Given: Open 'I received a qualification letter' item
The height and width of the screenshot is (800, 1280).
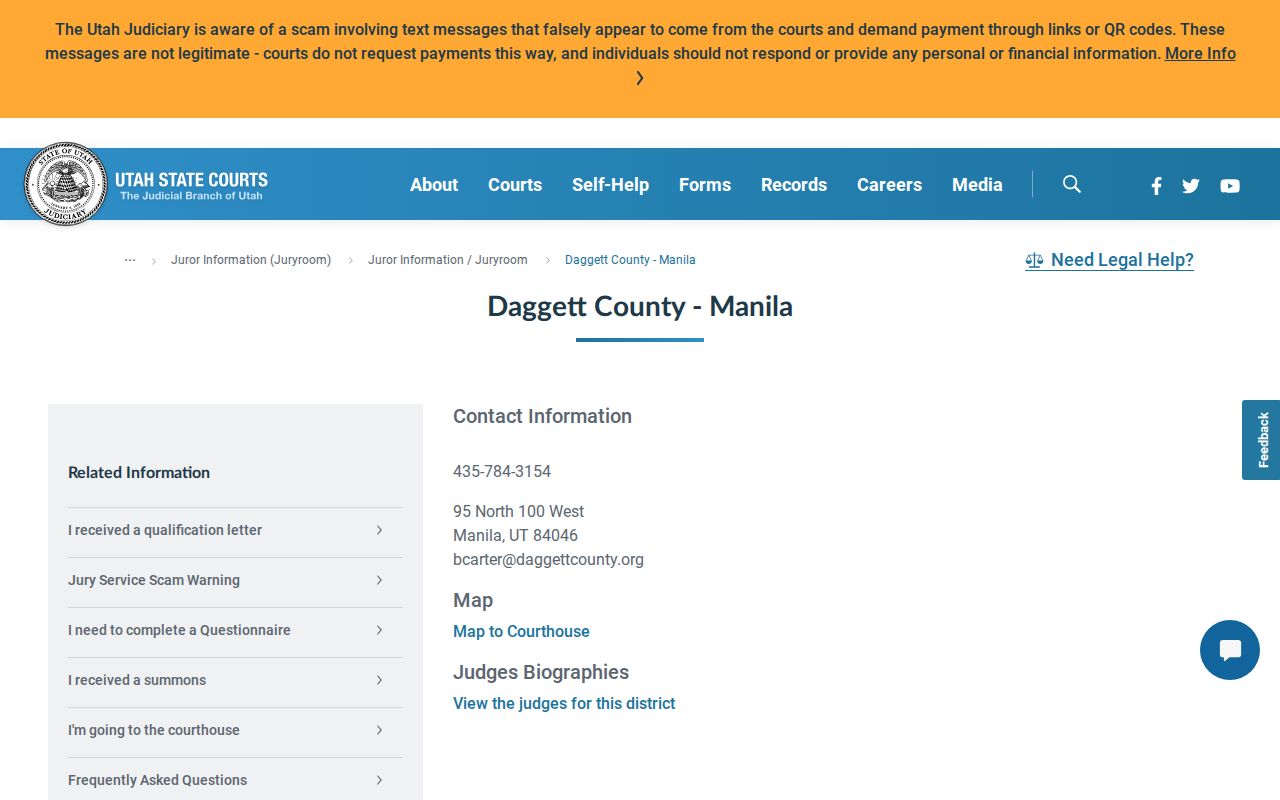Looking at the screenshot, I should click(235, 530).
